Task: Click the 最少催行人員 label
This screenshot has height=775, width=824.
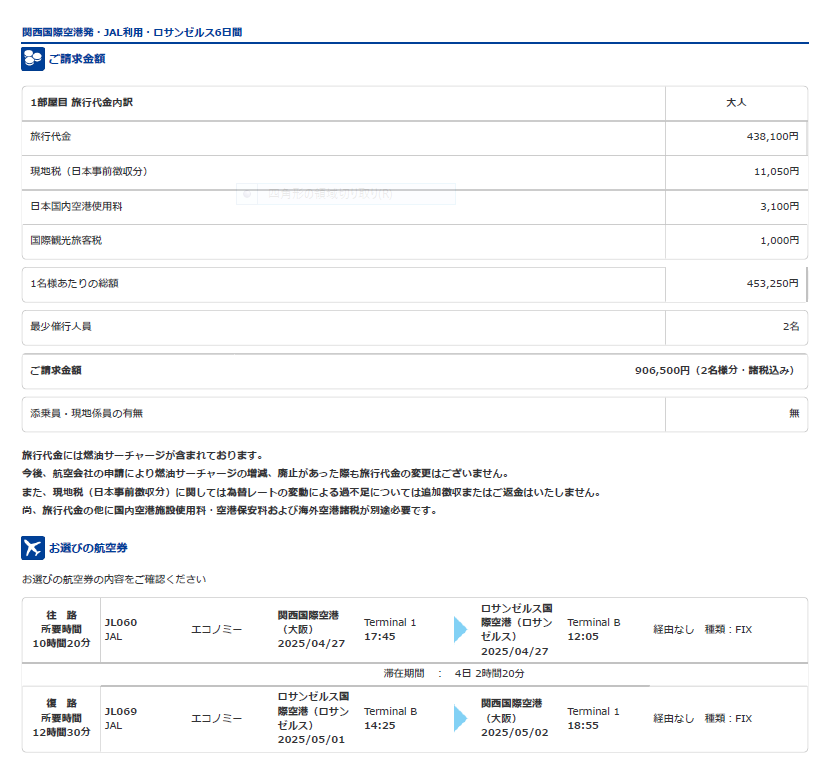Action: tap(61, 327)
